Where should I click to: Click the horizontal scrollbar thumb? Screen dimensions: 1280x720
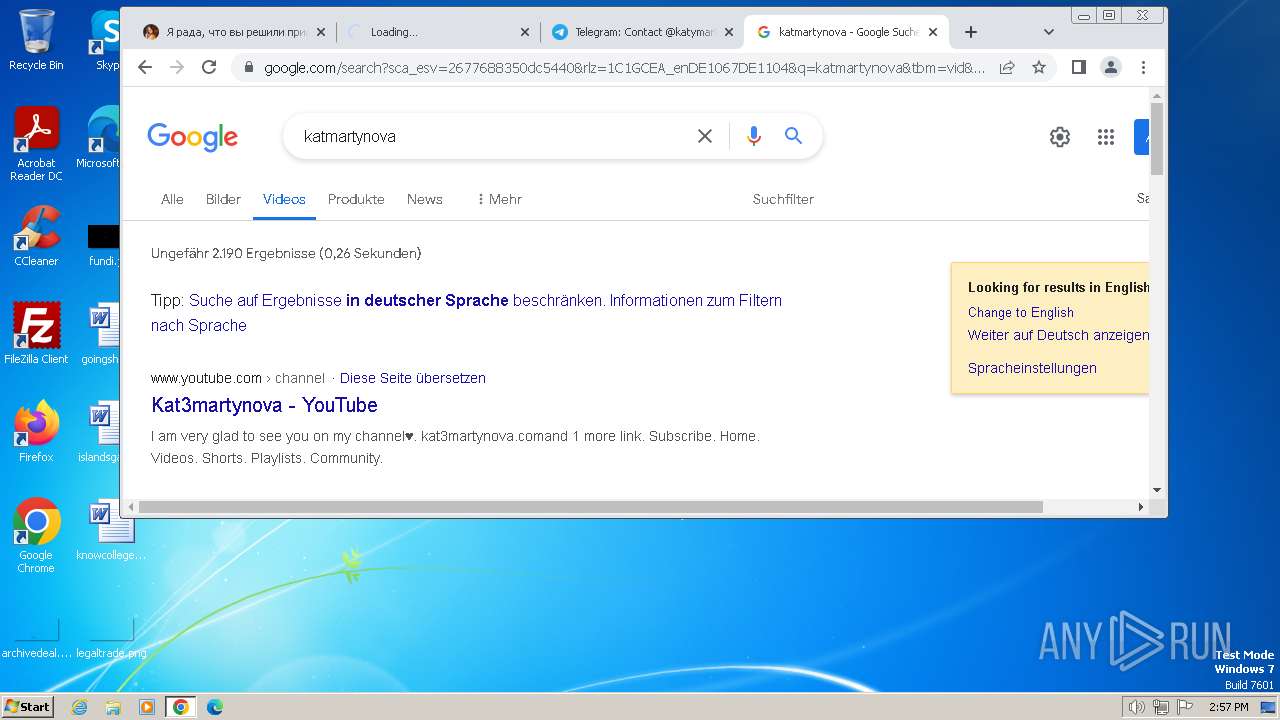tap(590, 507)
